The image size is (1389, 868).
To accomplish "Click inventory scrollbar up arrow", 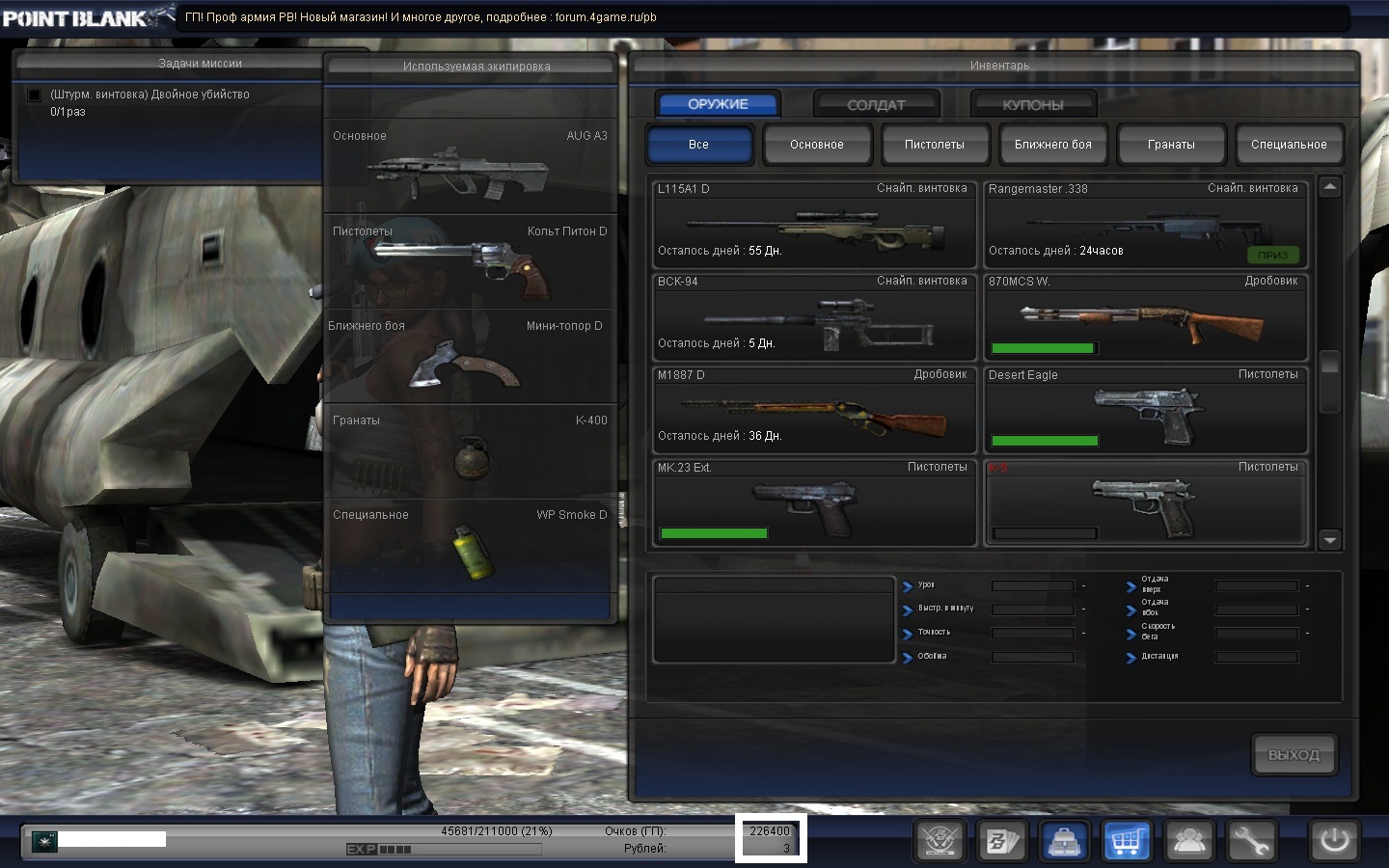I will 1330,187.
